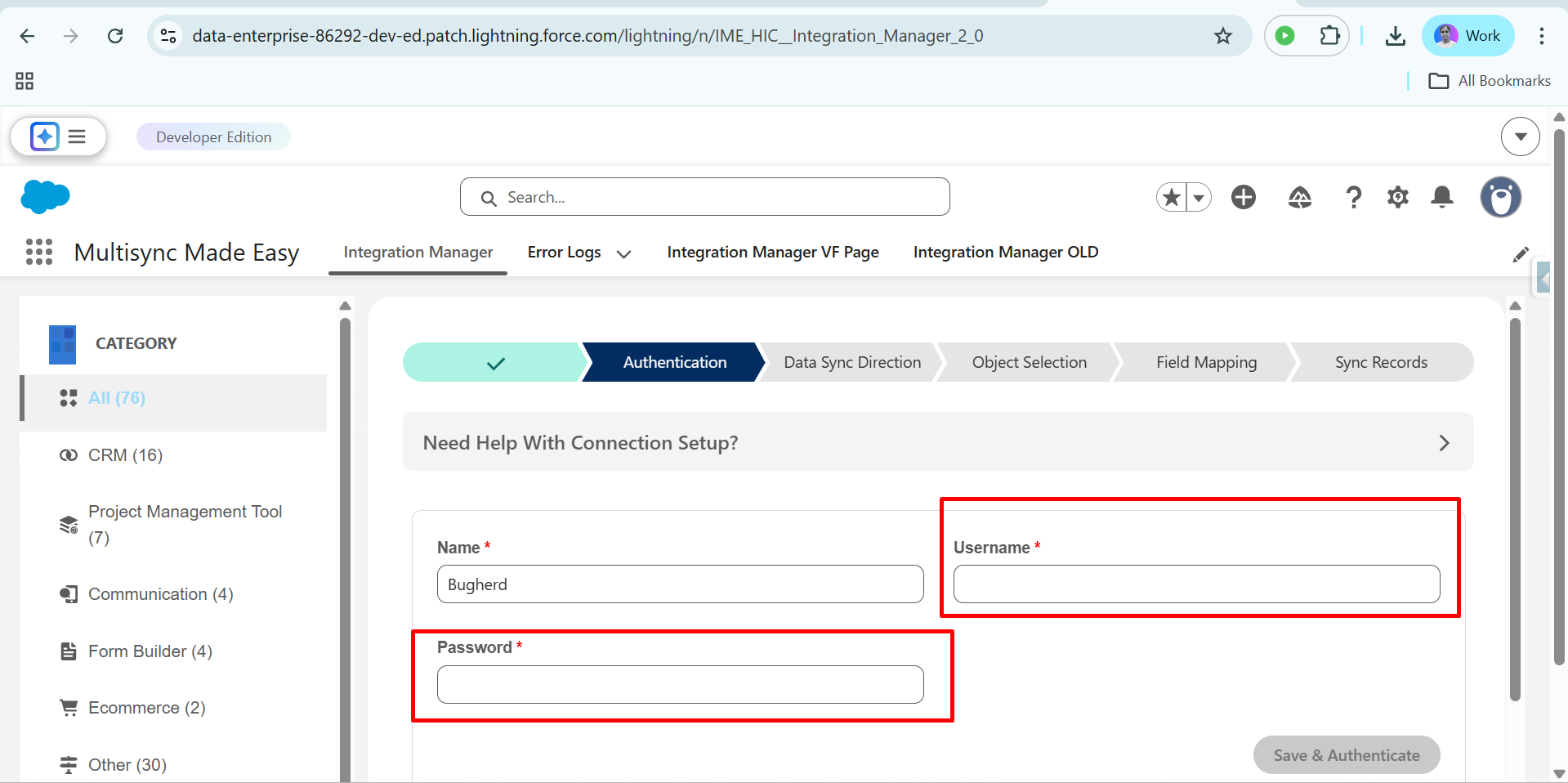The height and width of the screenshot is (783, 1568).
Task: Reload the current browser page
Action: [x=115, y=36]
